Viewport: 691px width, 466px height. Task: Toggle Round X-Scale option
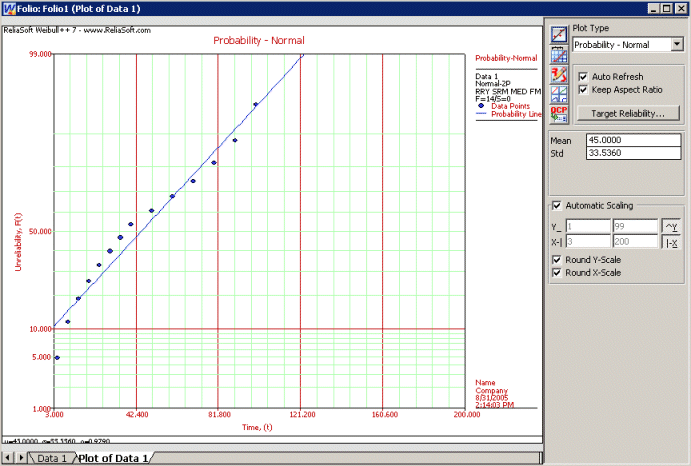point(557,273)
